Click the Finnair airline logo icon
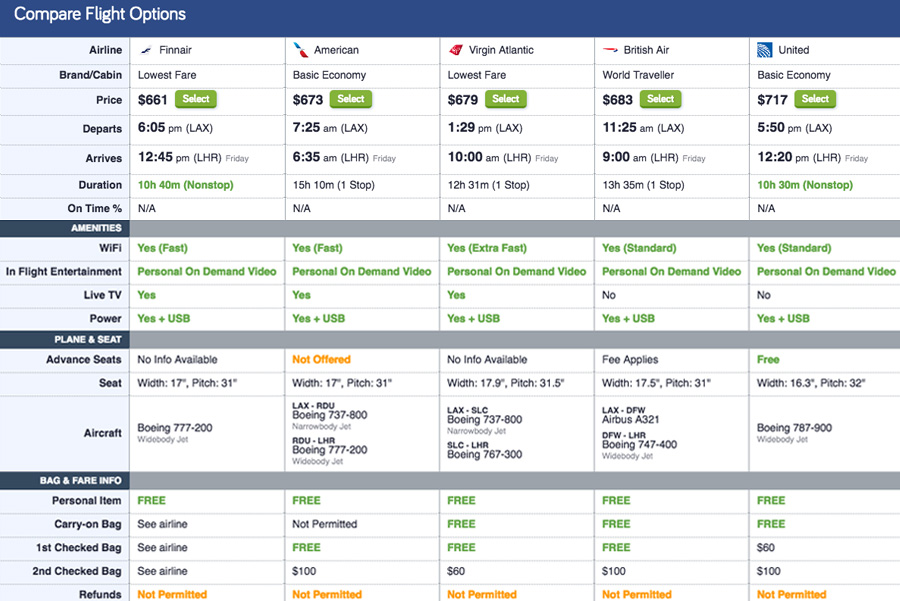The image size is (900, 601). tap(147, 50)
